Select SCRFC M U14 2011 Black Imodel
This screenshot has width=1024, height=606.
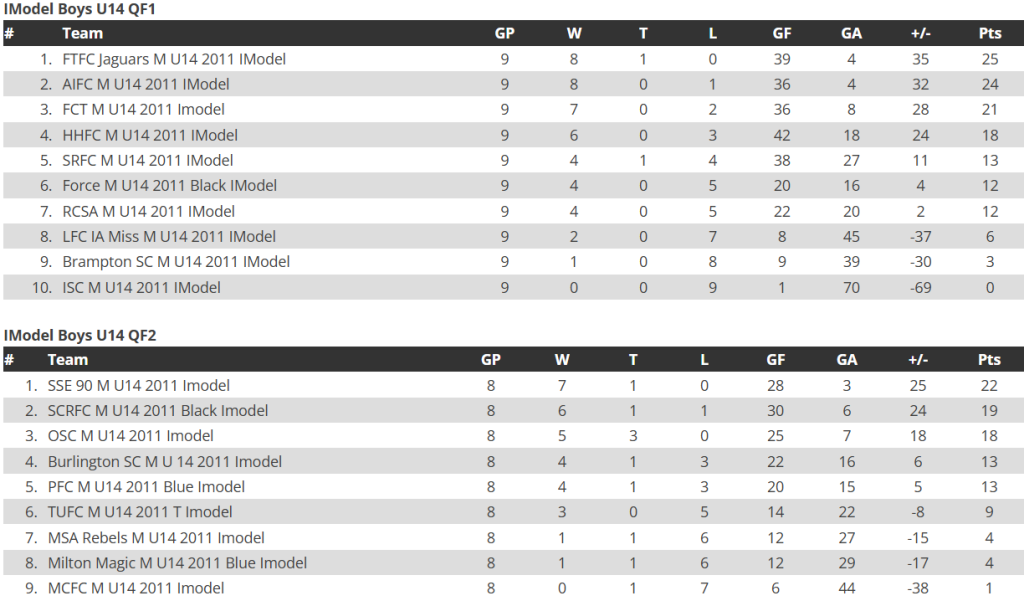(x=157, y=411)
